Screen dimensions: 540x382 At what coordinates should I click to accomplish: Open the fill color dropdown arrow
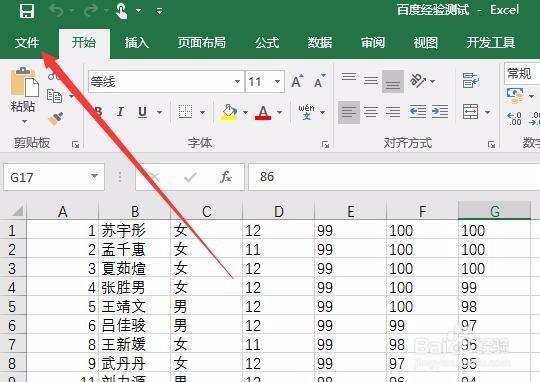(245, 112)
